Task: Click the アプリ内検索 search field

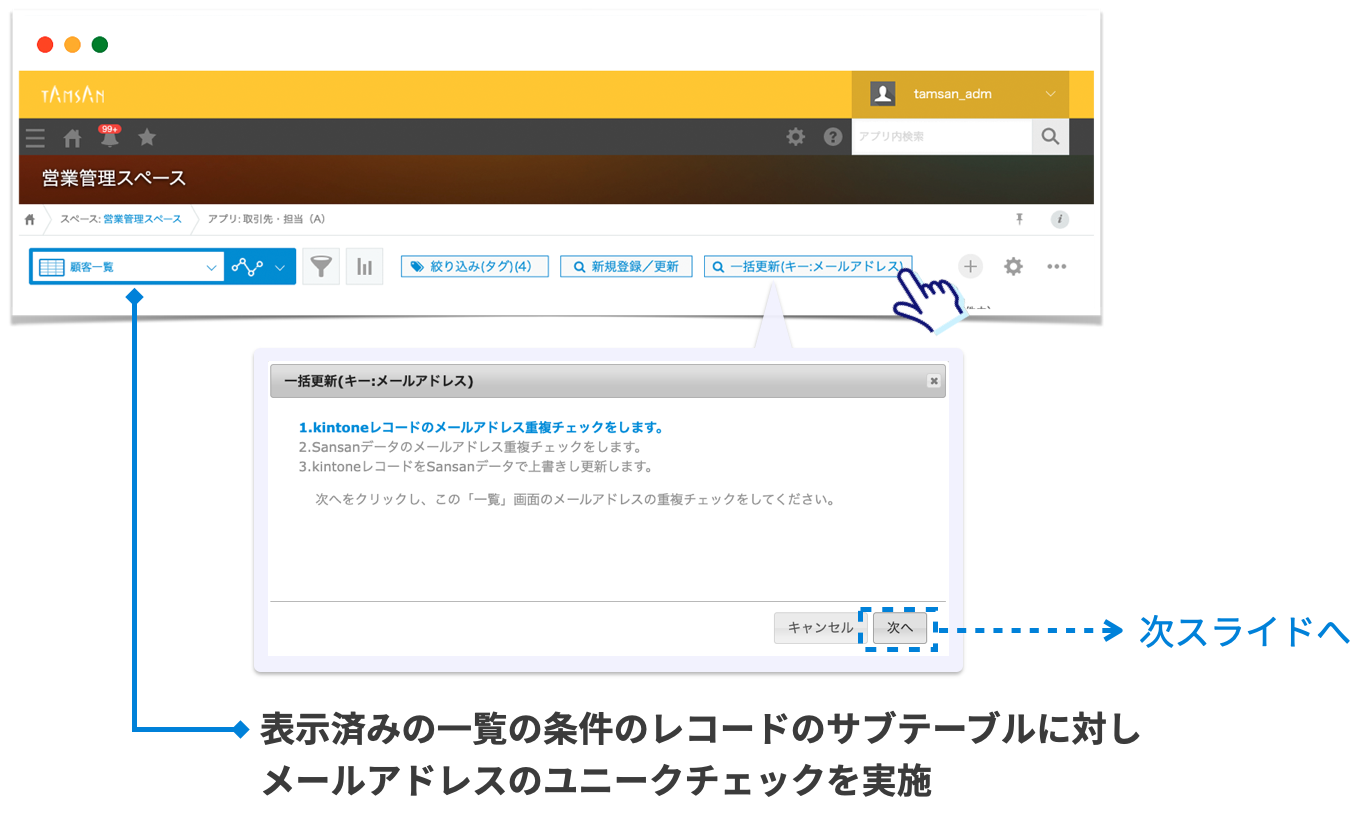Action: click(940, 137)
